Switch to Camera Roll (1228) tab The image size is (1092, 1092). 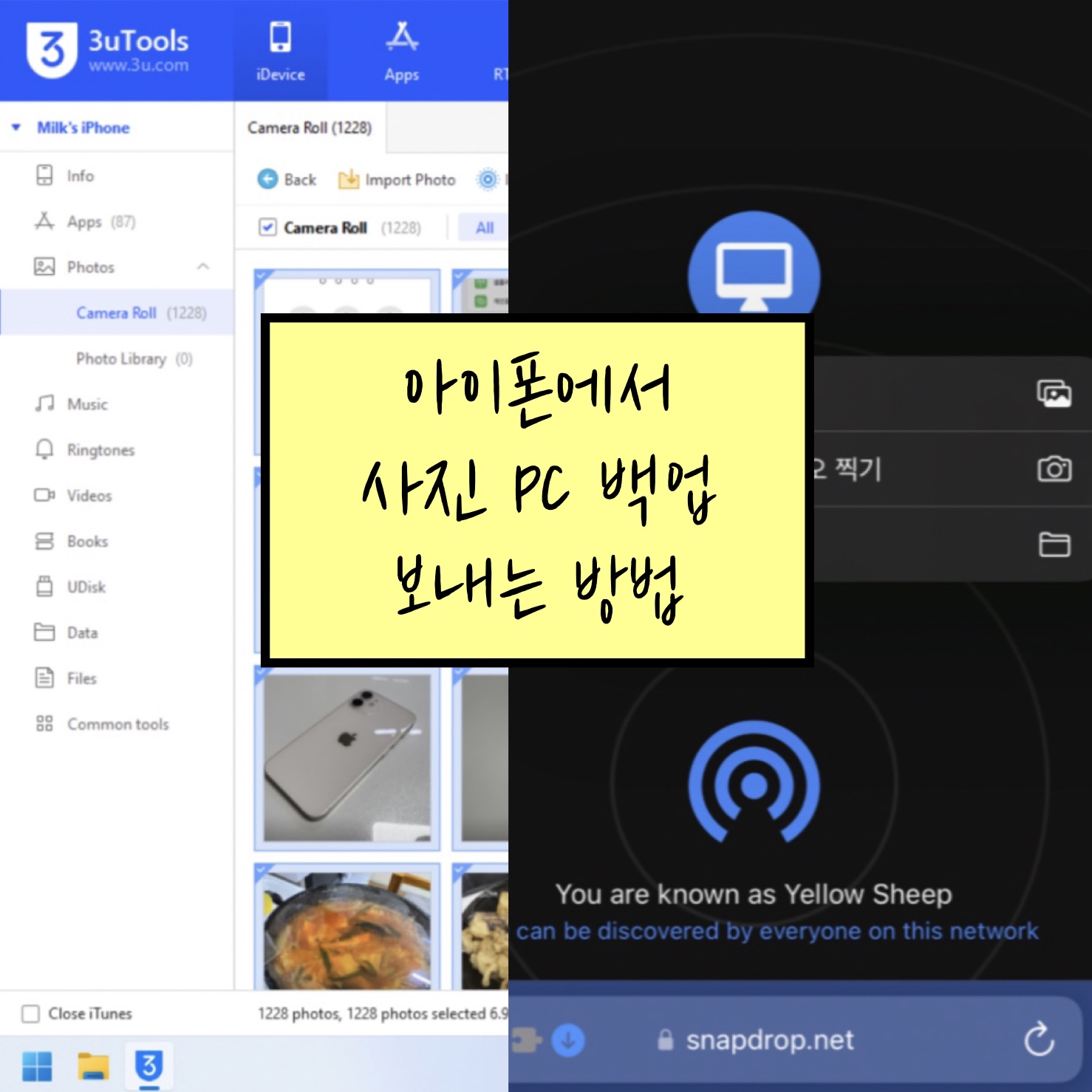point(310,128)
